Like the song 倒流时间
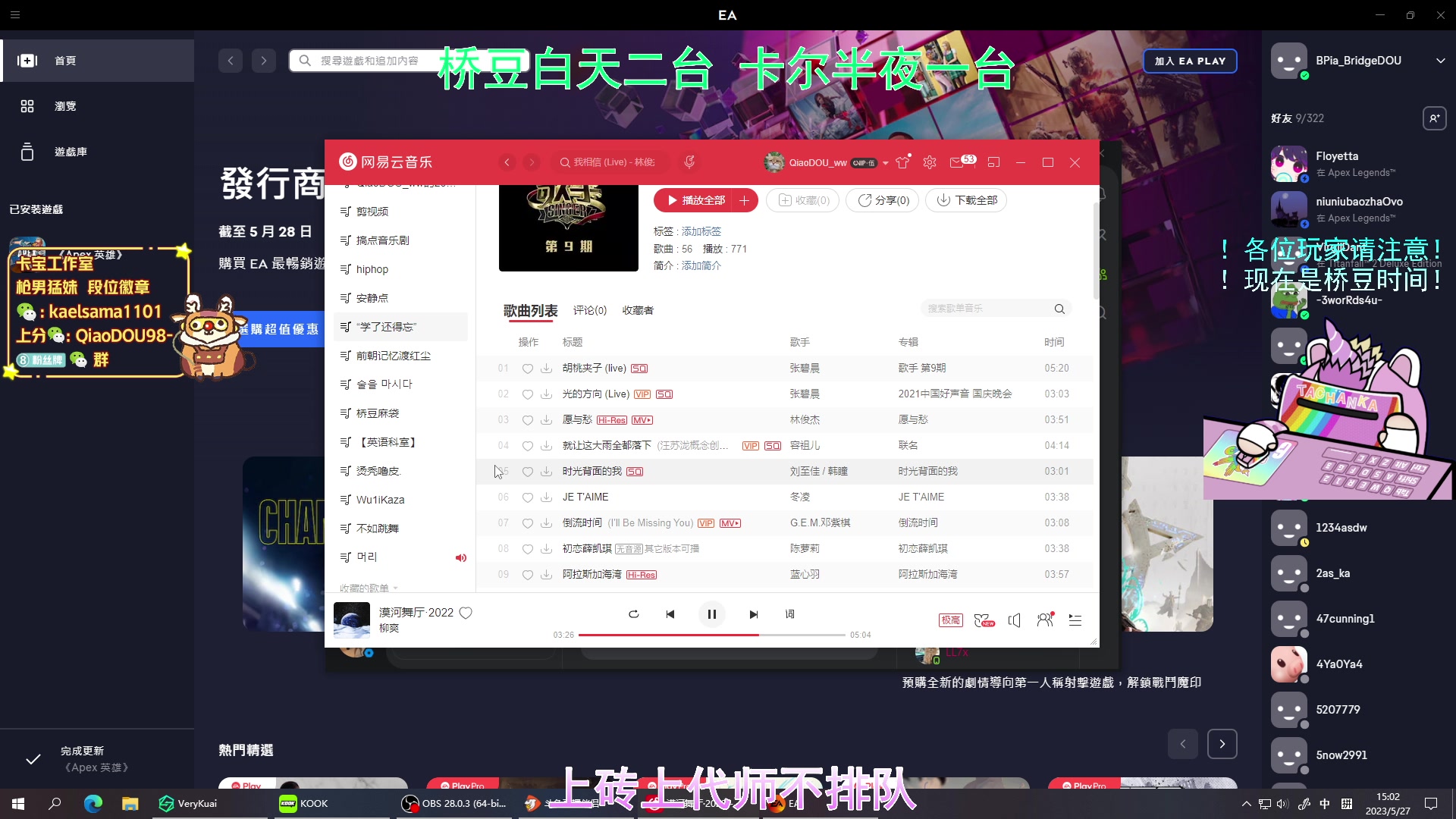 [527, 523]
